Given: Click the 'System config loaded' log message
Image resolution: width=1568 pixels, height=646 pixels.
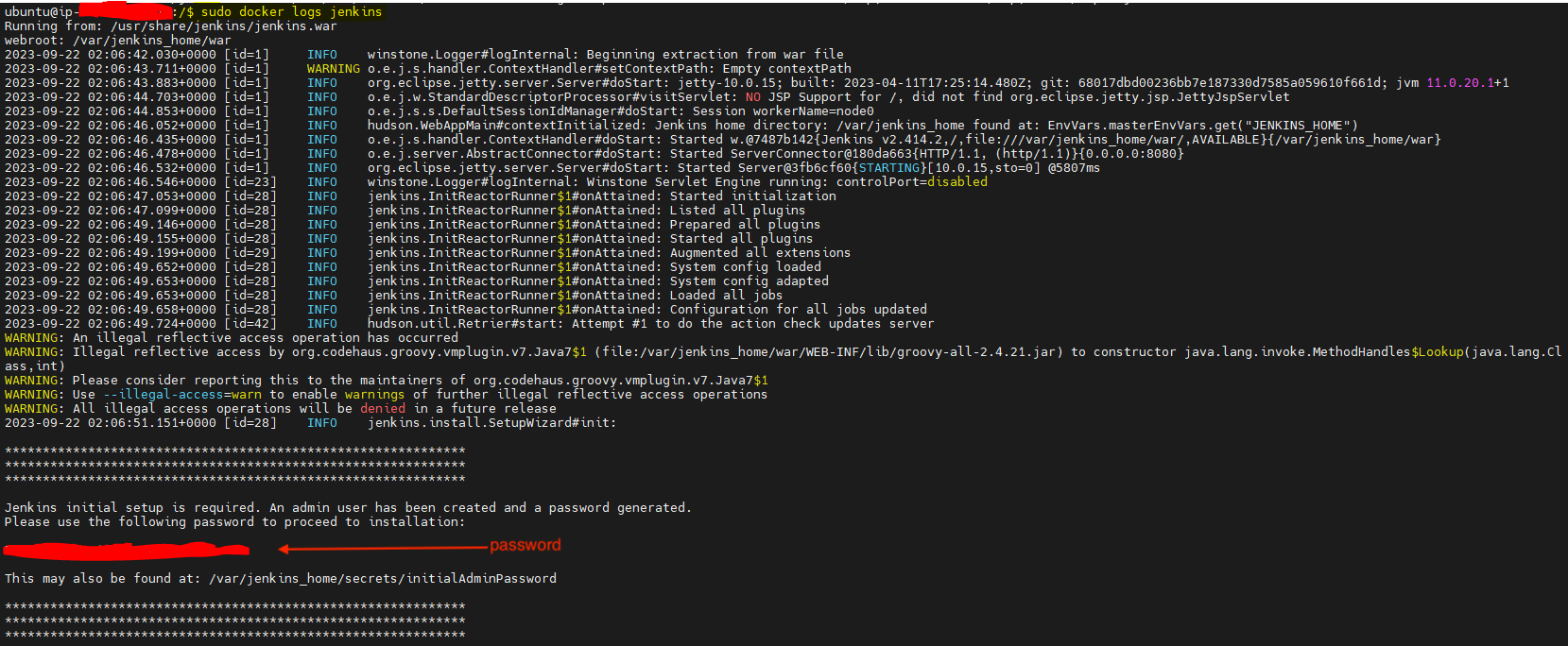Looking at the screenshot, I should [x=746, y=267].
